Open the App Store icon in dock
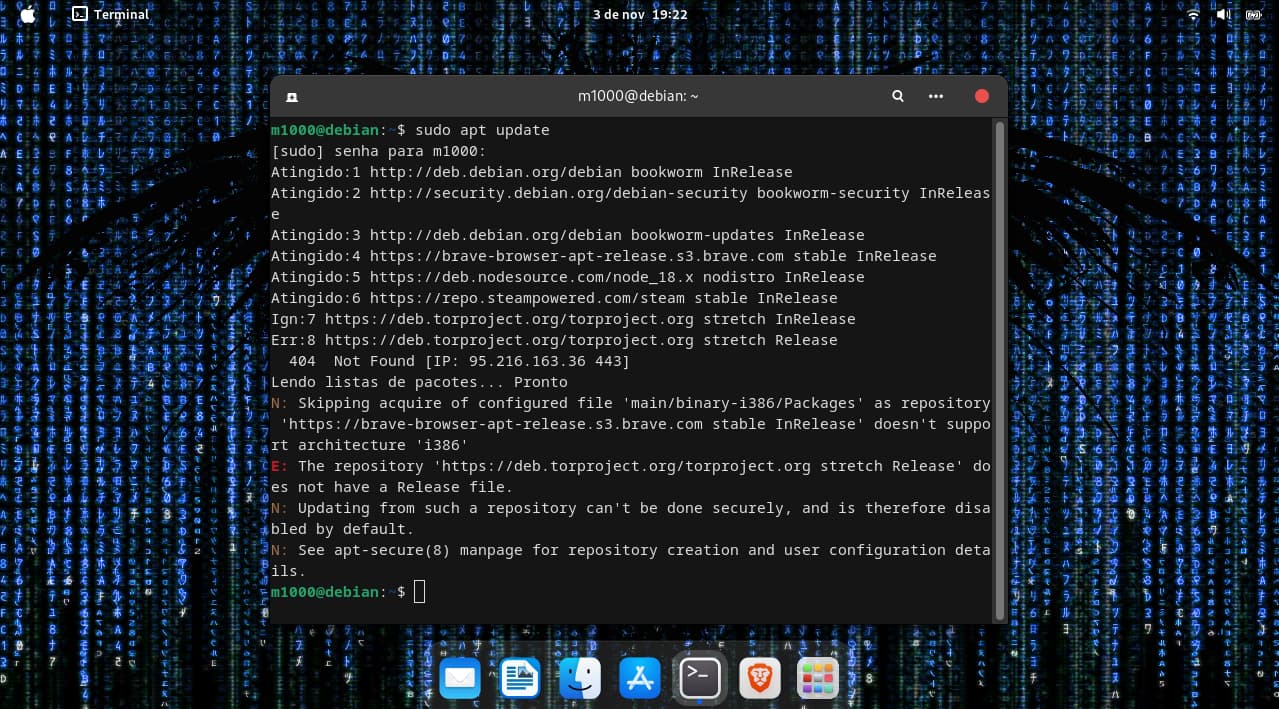Screen dimensions: 1279x709 [640, 679]
